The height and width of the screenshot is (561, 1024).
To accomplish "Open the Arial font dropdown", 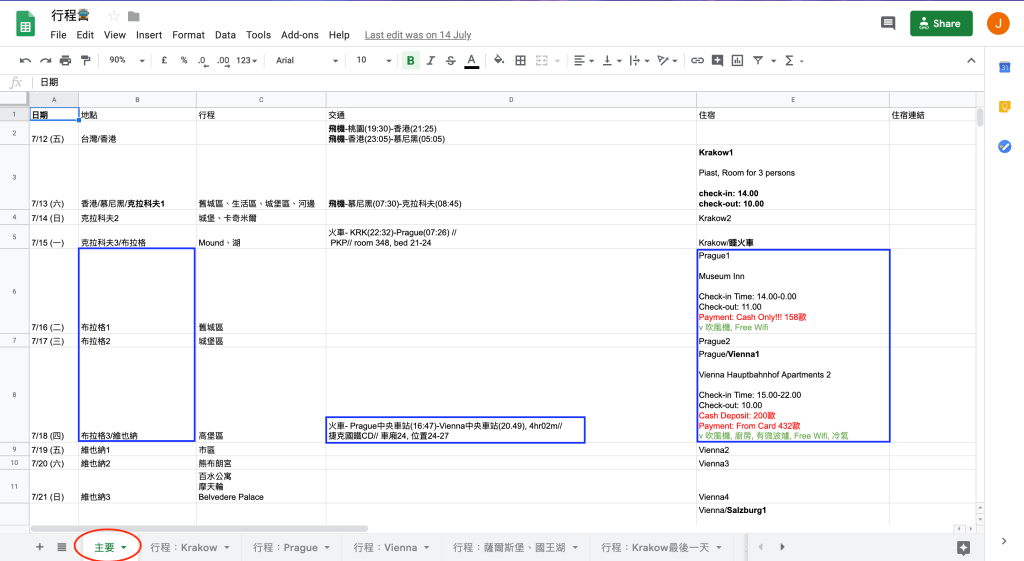I will point(305,60).
